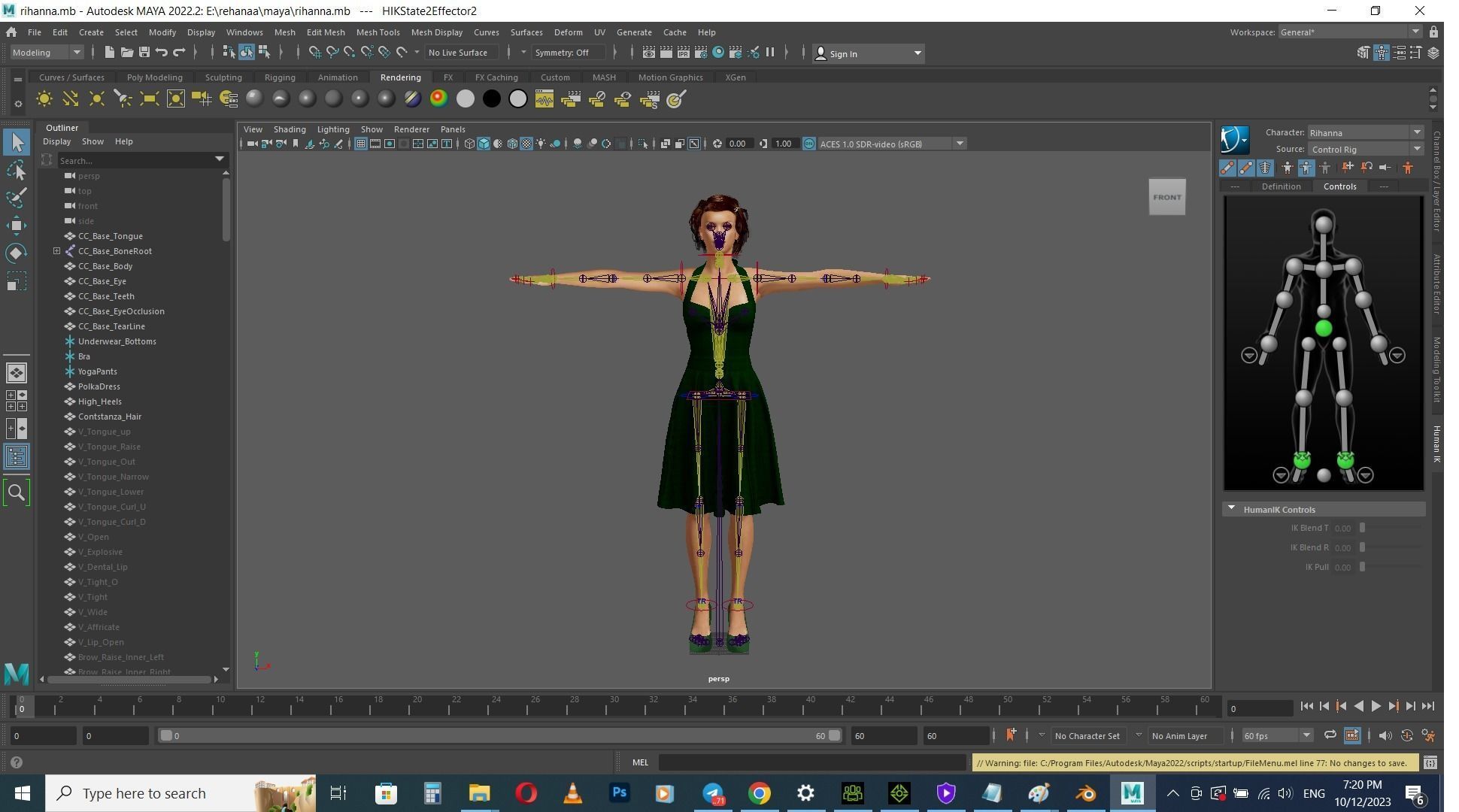This screenshot has width=1459, height=812.
Task: Click the orange Stance Pose figure icon
Action: (1407, 168)
